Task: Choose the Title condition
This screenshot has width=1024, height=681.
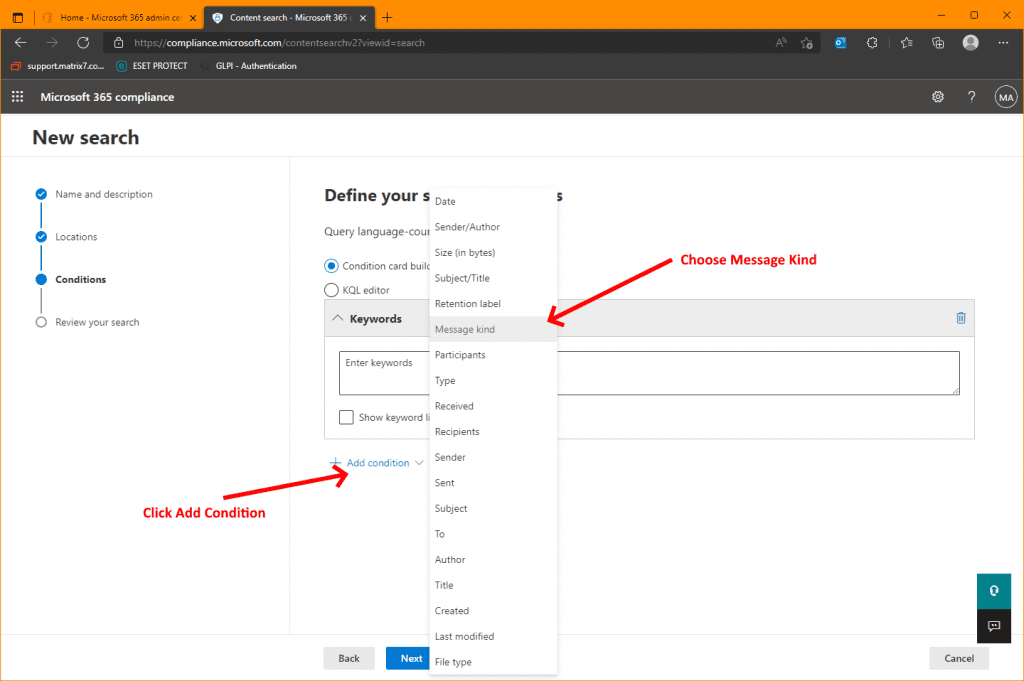Action: point(493,585)
